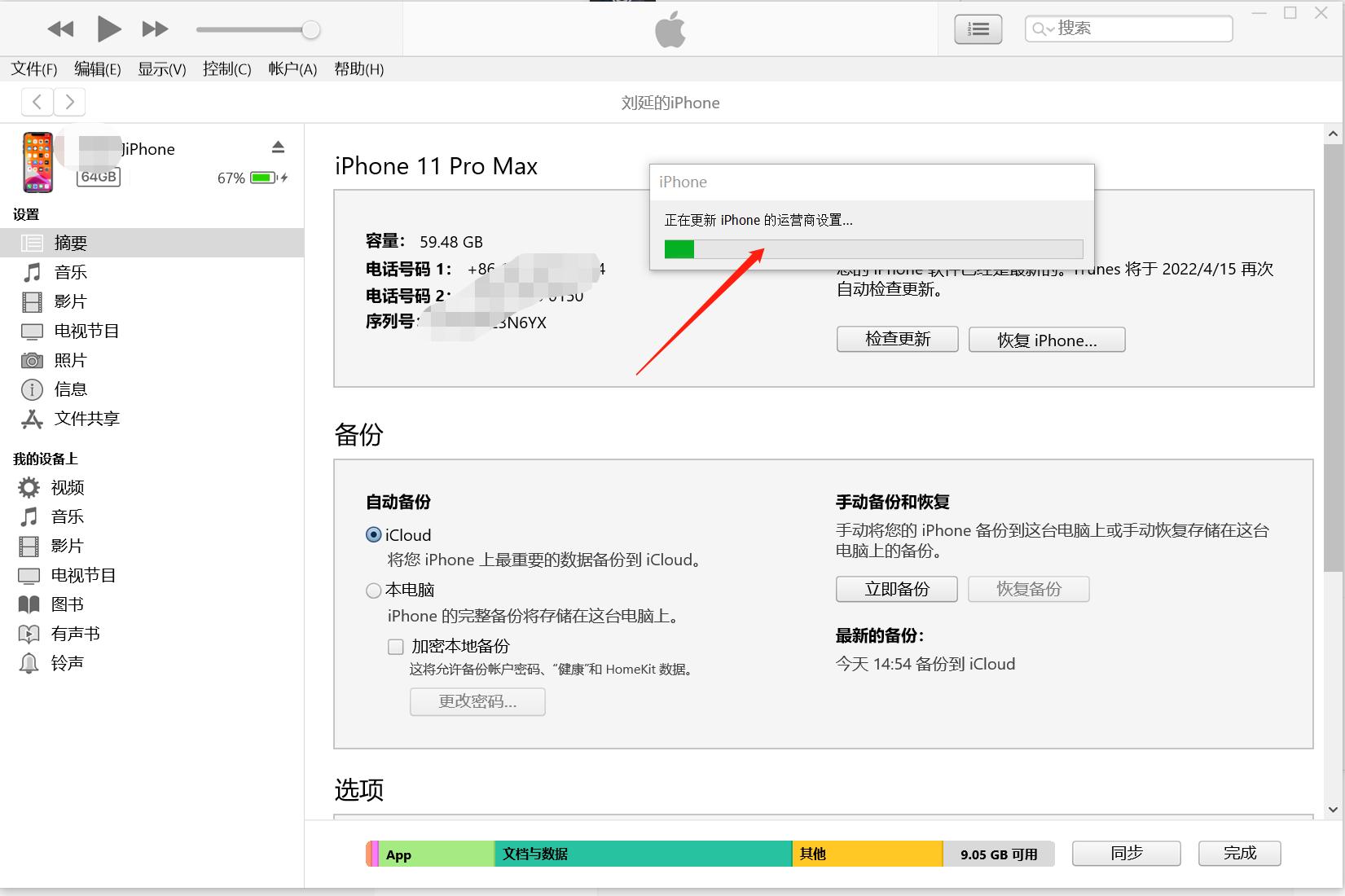Select the 影片 (Movies) sidebar icon
Image resolution: width=1345 pixels, height=896 pixels.
[x=32, y=301]
